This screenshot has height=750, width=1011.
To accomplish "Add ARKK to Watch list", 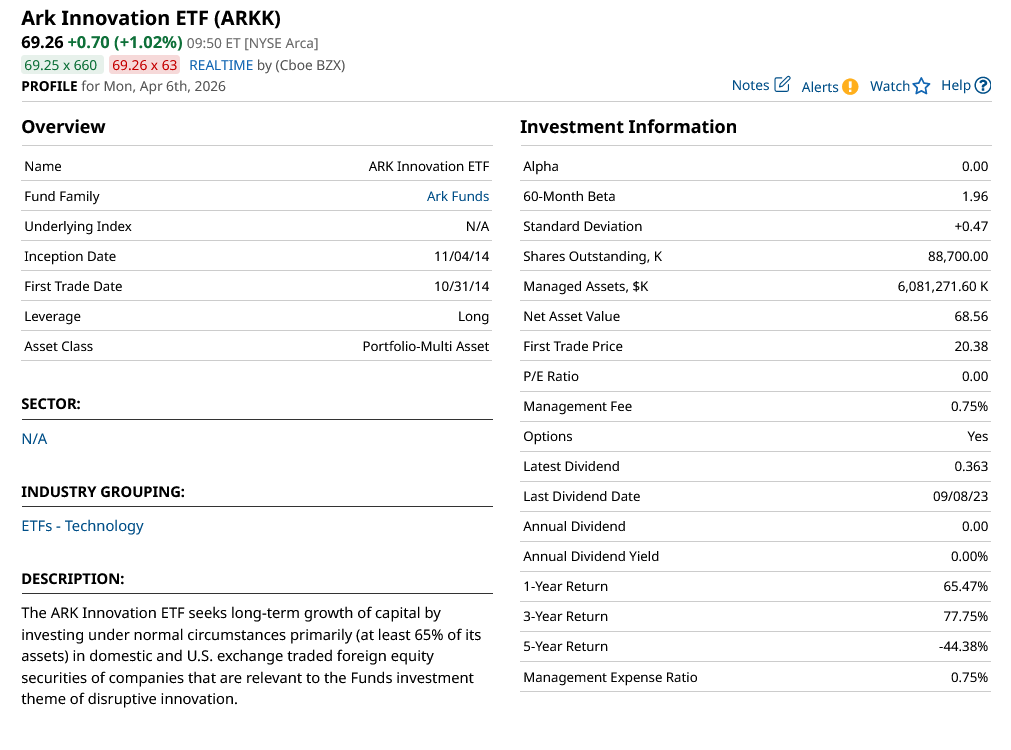I will click(x=889, y=87).
